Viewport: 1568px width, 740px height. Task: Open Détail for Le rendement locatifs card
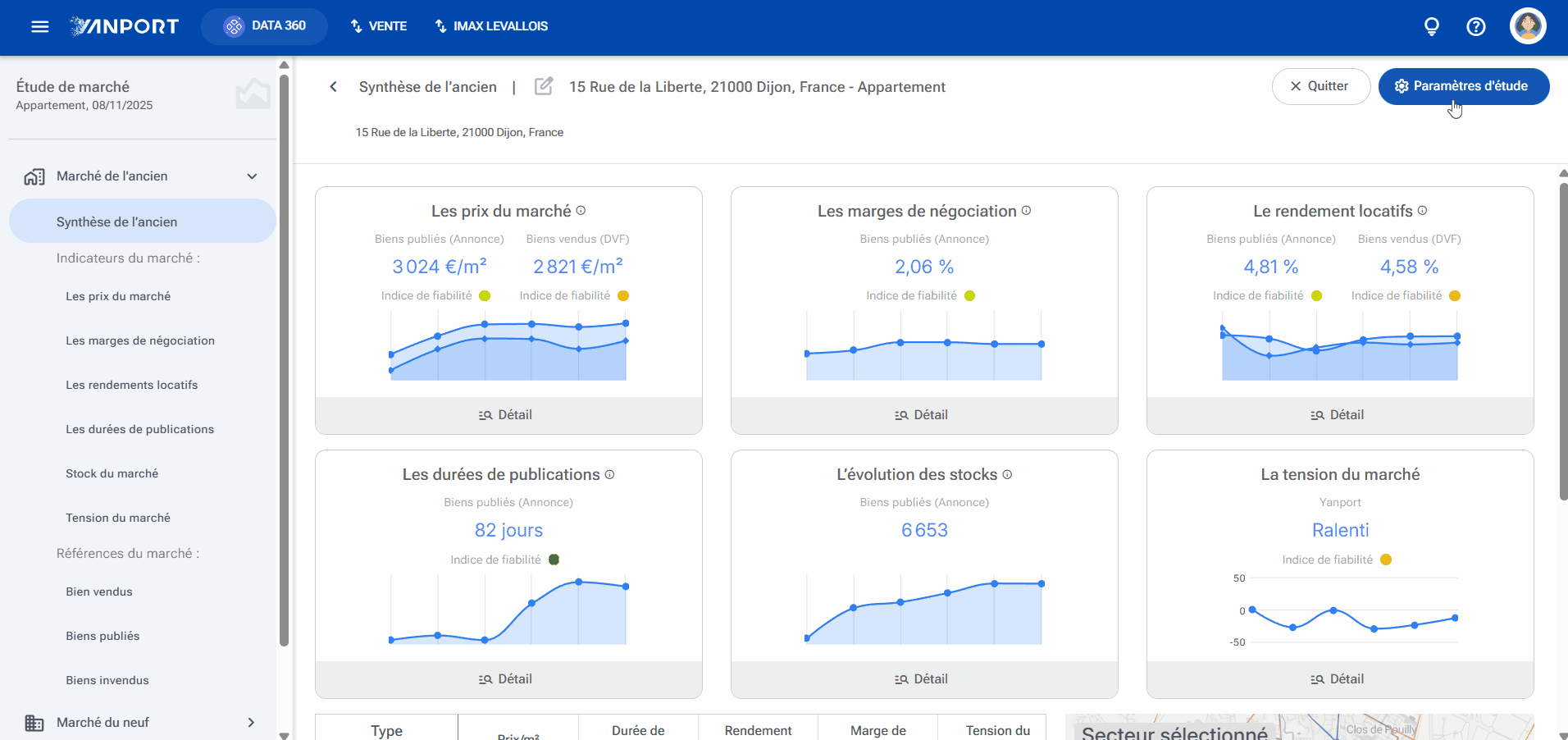(1340, 415)
